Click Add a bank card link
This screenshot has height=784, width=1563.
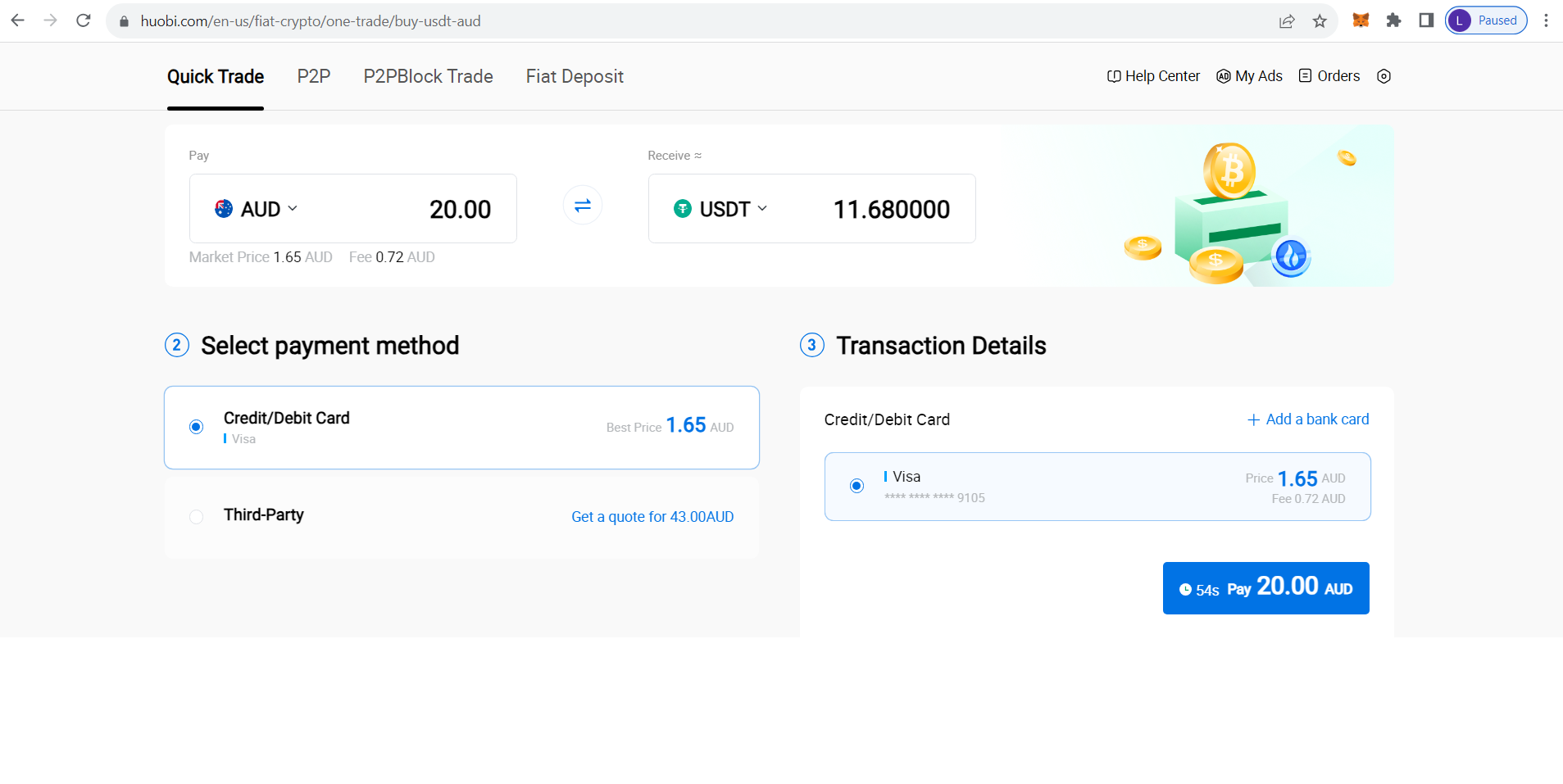pyautogui.click(x=1308, y=419)
